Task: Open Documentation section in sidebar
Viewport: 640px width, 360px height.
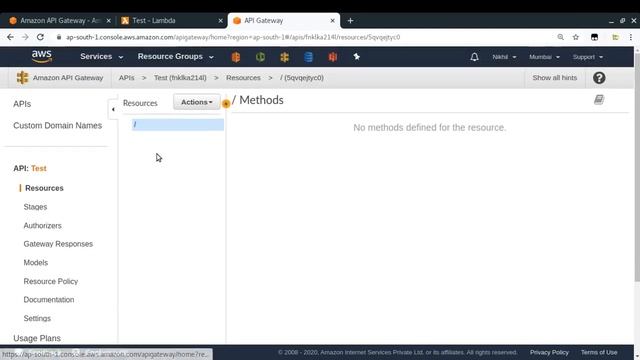Action: coord(49,300)
